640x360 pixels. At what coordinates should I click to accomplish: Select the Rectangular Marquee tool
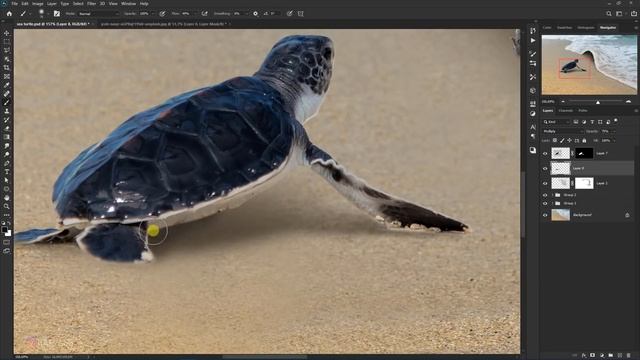pos(7,42)
